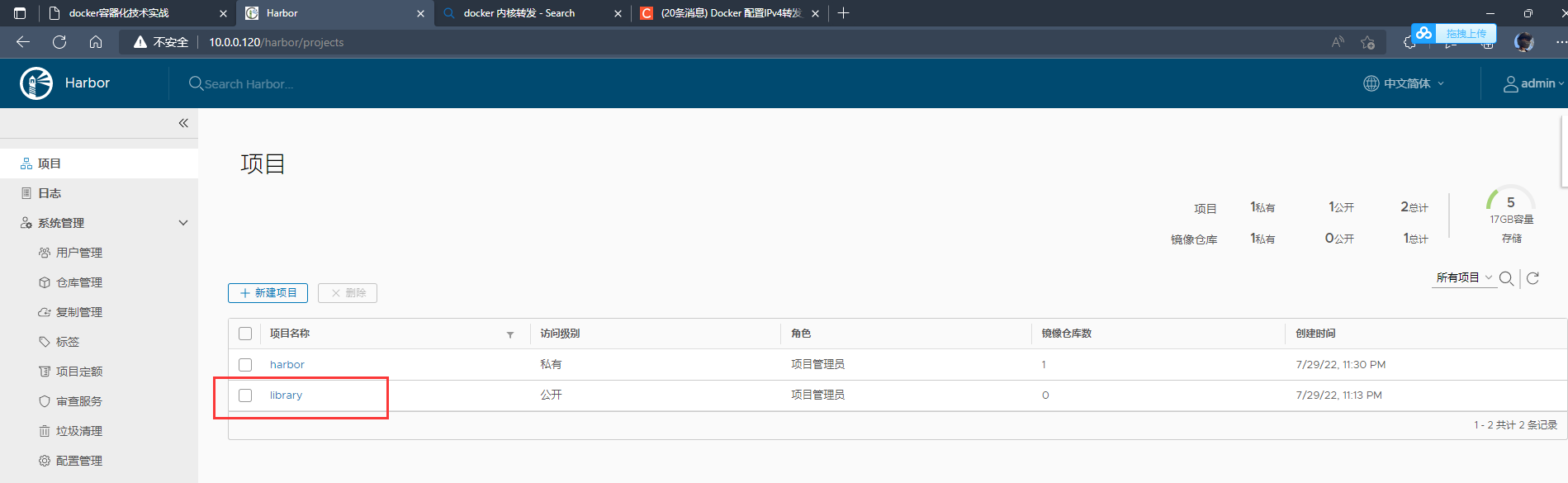This screenshot has width=1568, height=483.
Task: Switch to Docker 配置IPv4转发 tab
Action: (730, 13)
